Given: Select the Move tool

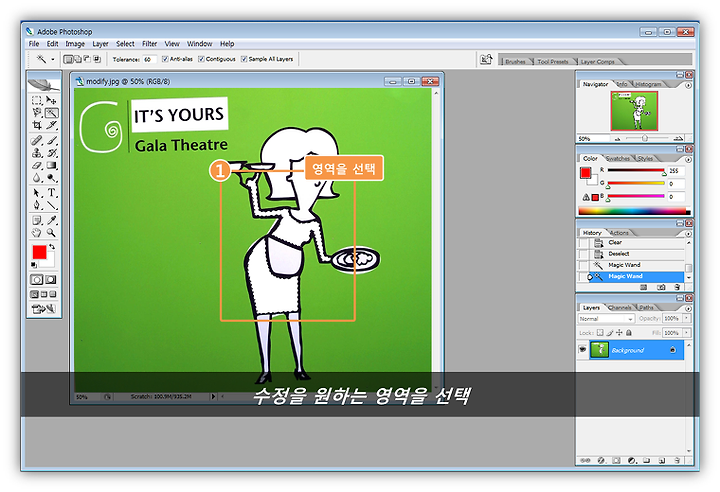Looking at the screenshot, I should click(51, 100).
